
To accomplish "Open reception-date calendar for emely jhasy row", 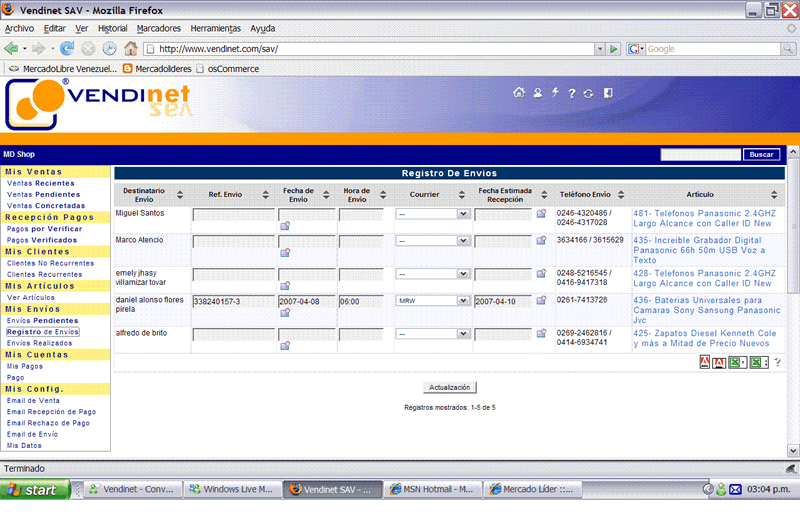I will pyautogui.click(x=541, y=274).
